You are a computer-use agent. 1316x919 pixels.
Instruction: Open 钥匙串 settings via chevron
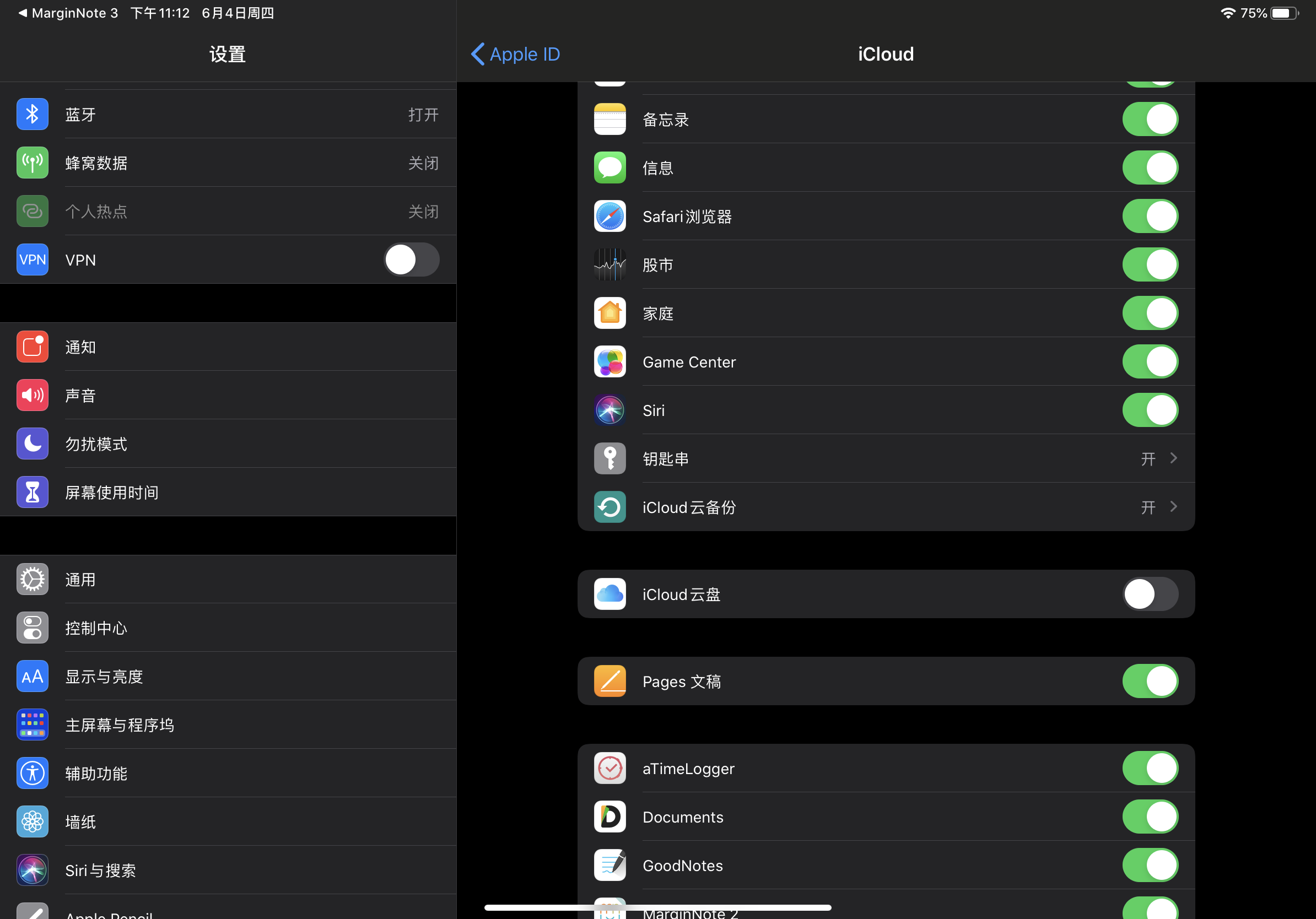pyautogui.click(x=1173, y=458)
